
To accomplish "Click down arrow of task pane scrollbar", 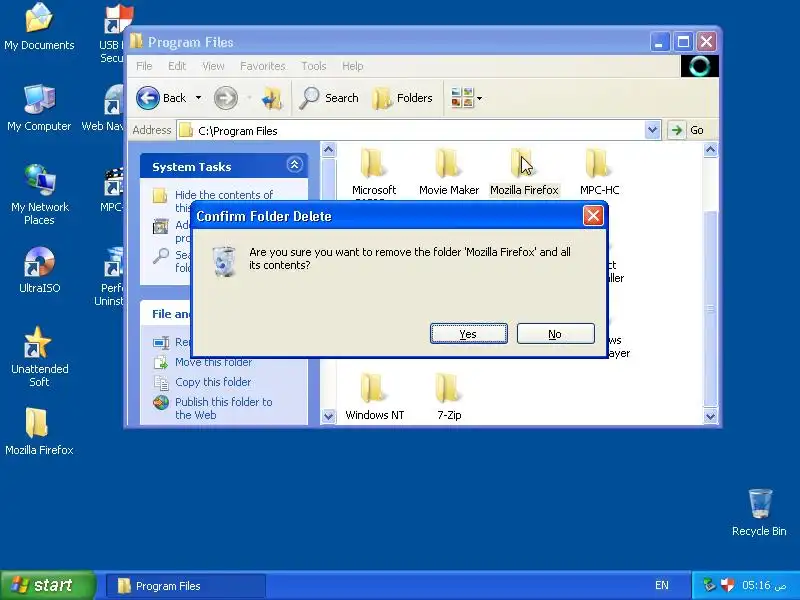I will (329, 416).
